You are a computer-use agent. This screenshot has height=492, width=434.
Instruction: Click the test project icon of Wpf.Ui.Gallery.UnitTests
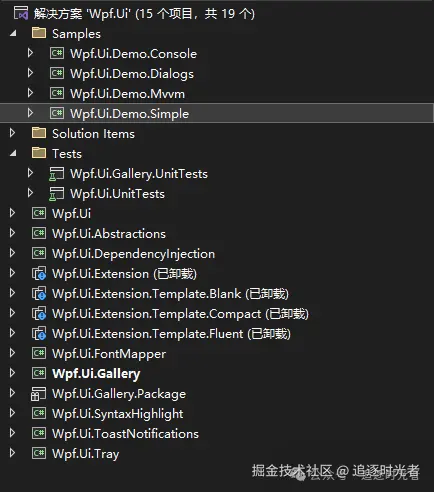tap(57, 174)
